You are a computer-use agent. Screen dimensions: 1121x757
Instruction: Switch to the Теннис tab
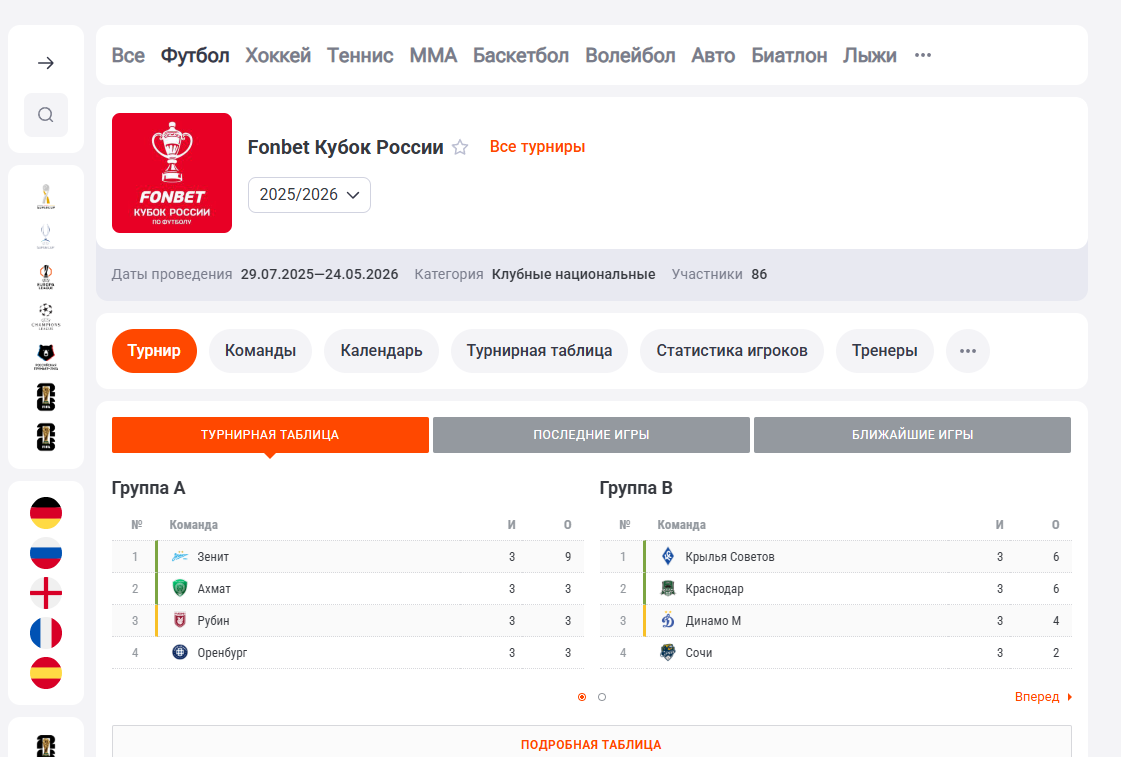pos(360,55)
